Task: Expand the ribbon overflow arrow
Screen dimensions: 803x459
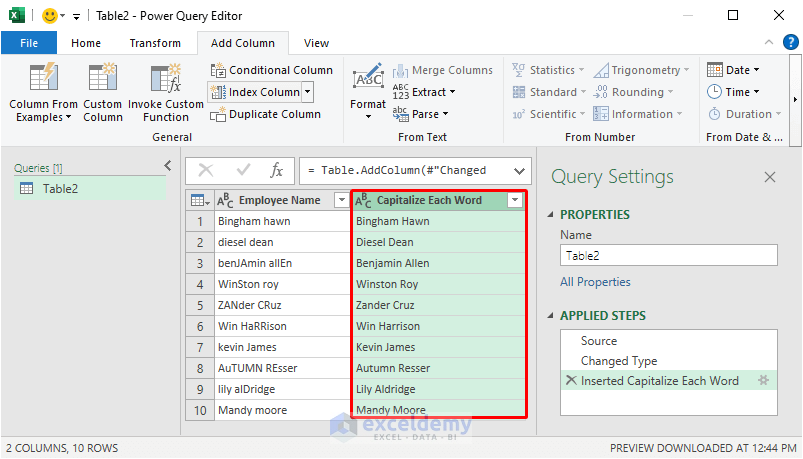Action: [795, 99]
